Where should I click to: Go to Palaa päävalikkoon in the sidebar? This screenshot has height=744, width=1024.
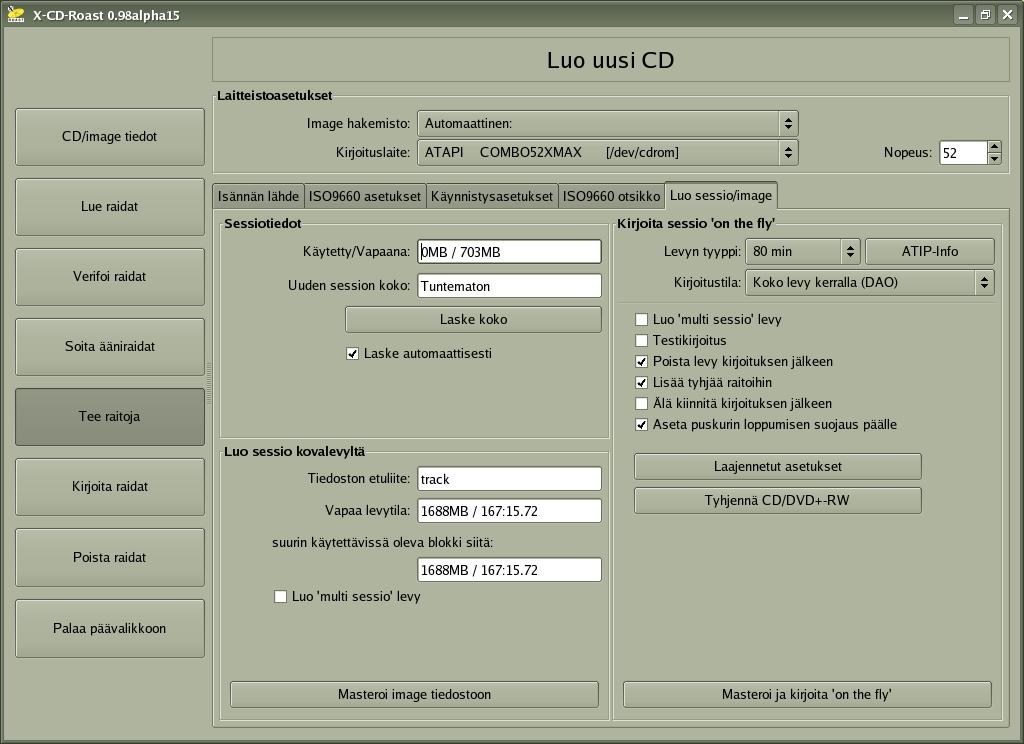[110, 629]
